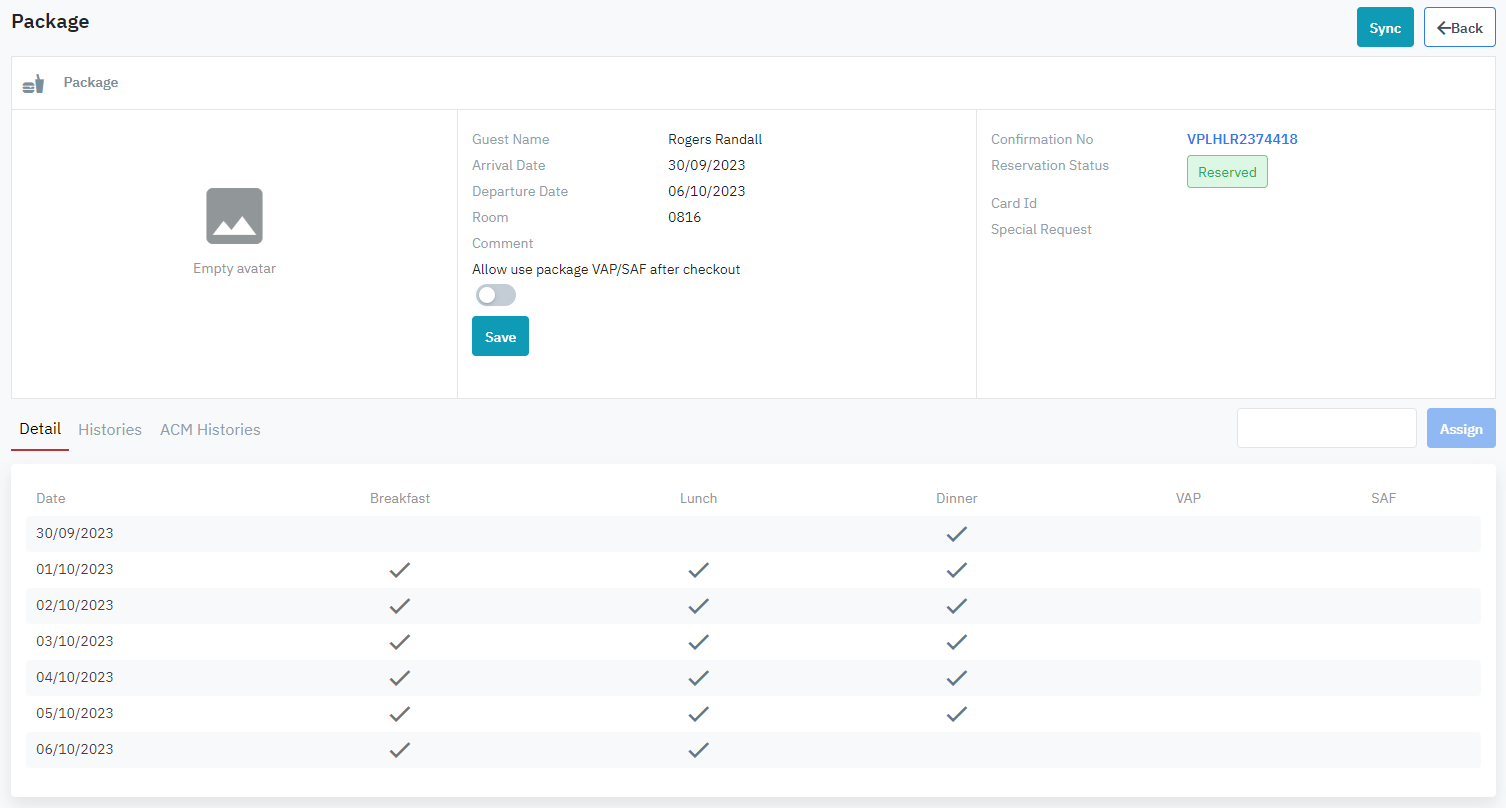Select the Detail tab
The height and width of the screenshot is (808, 1506).
(40, 429)
